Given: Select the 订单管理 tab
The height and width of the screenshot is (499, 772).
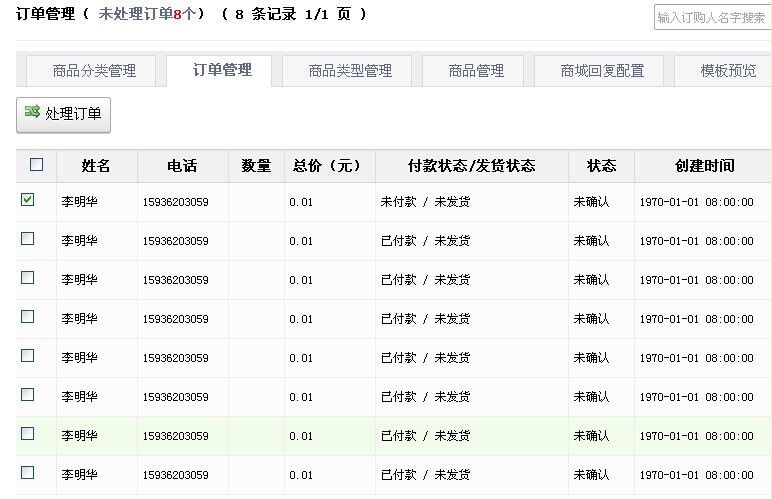Looking at the screenshot, I should coord(222,70).
